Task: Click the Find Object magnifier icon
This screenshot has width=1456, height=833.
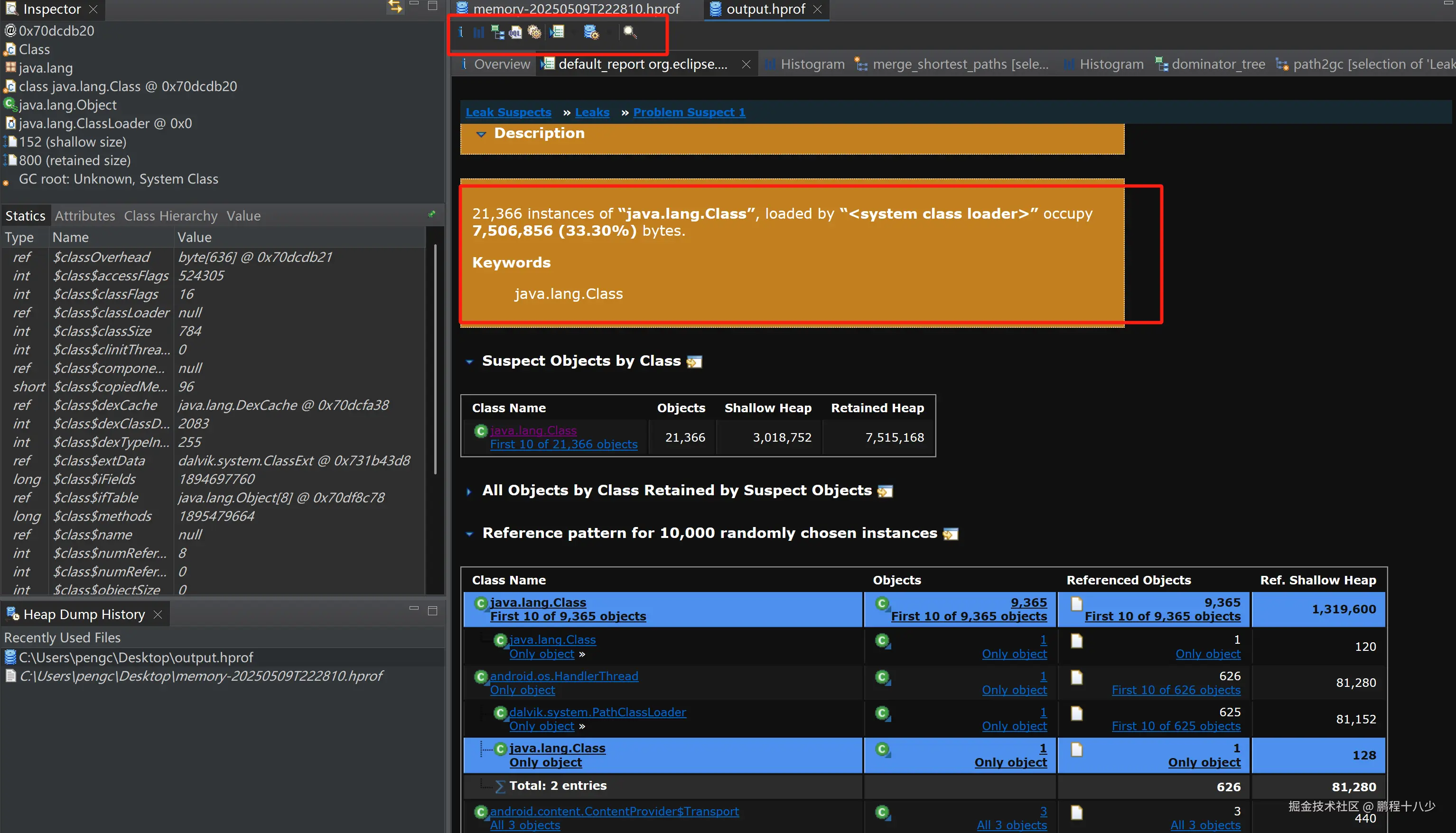Action: 630,32
